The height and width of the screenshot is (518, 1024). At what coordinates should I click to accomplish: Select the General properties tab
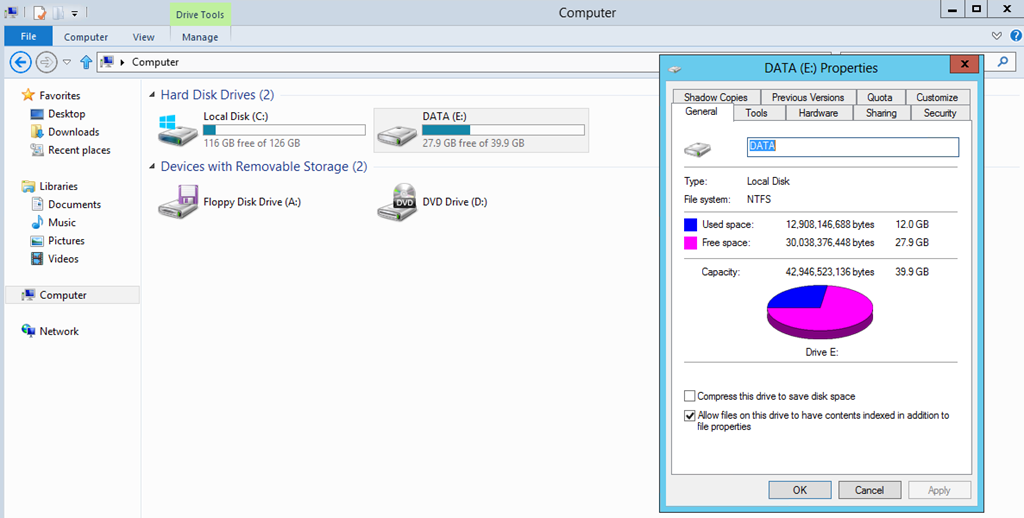point(701,112)
